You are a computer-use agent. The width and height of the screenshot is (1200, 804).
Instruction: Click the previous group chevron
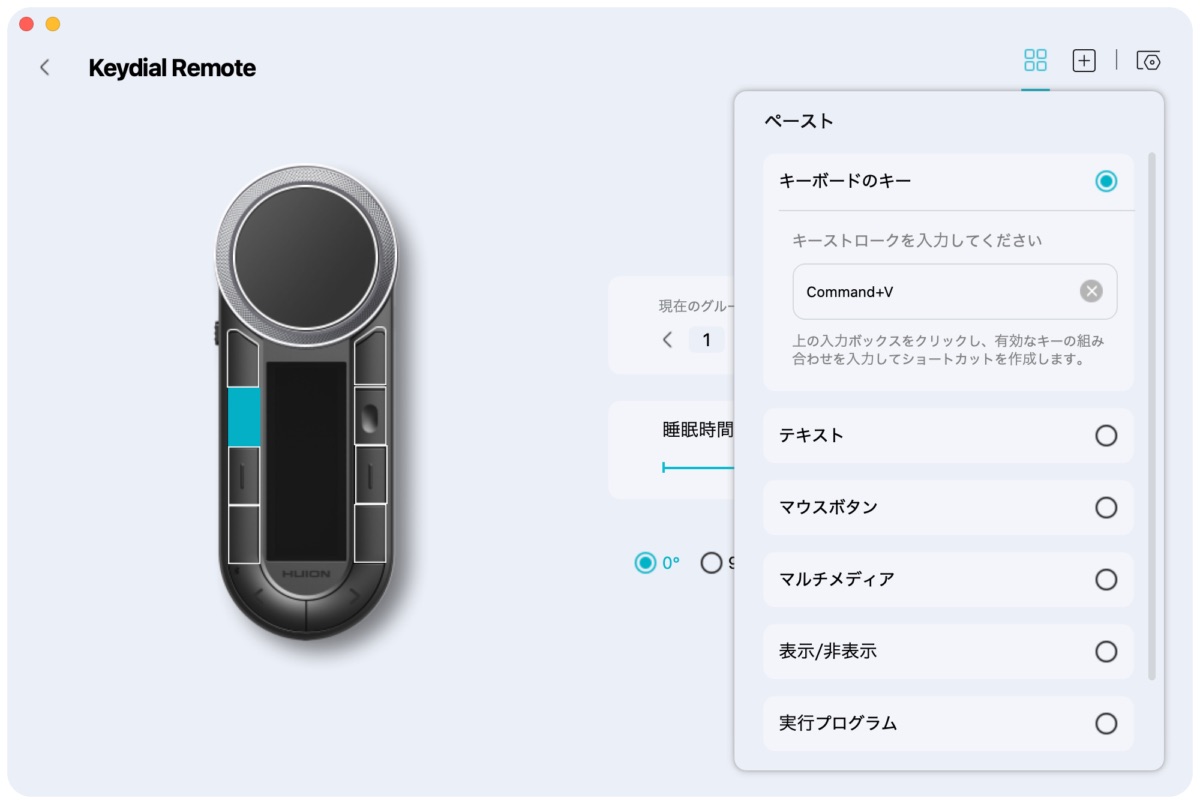[x=668, y=340]
